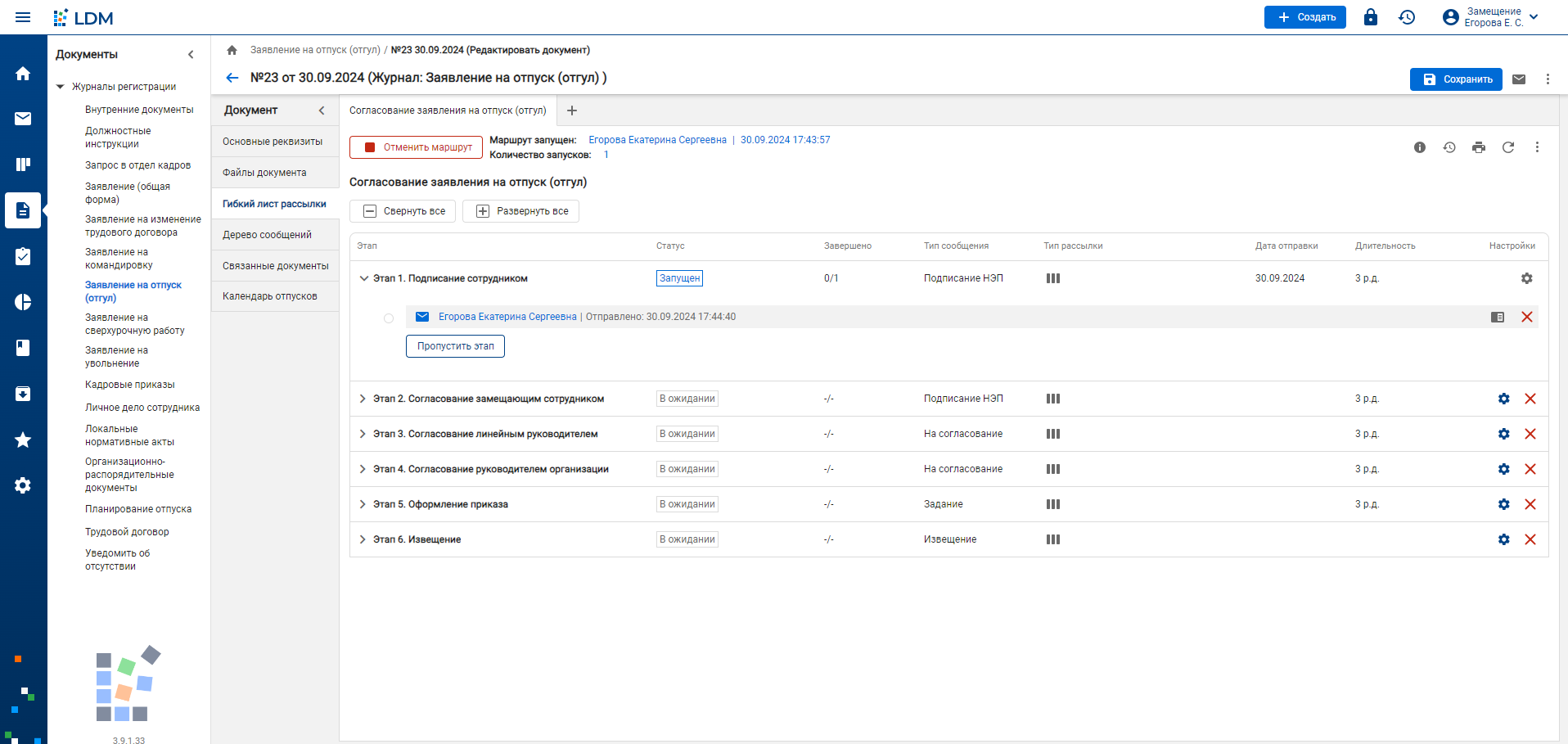
Task: Delete Этап 5 with red cross
Action: pos(1530,504)
